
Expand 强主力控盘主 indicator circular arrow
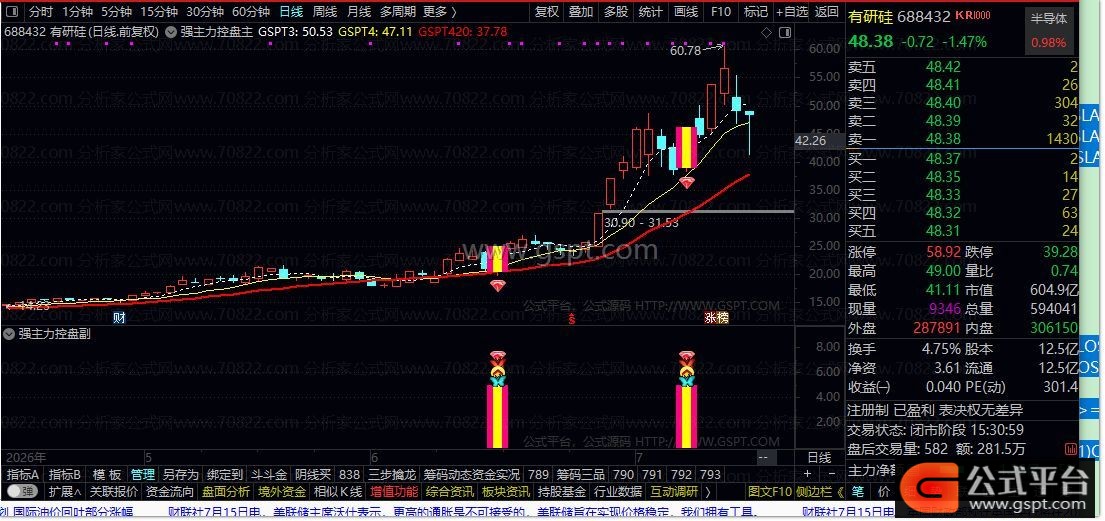172,31
